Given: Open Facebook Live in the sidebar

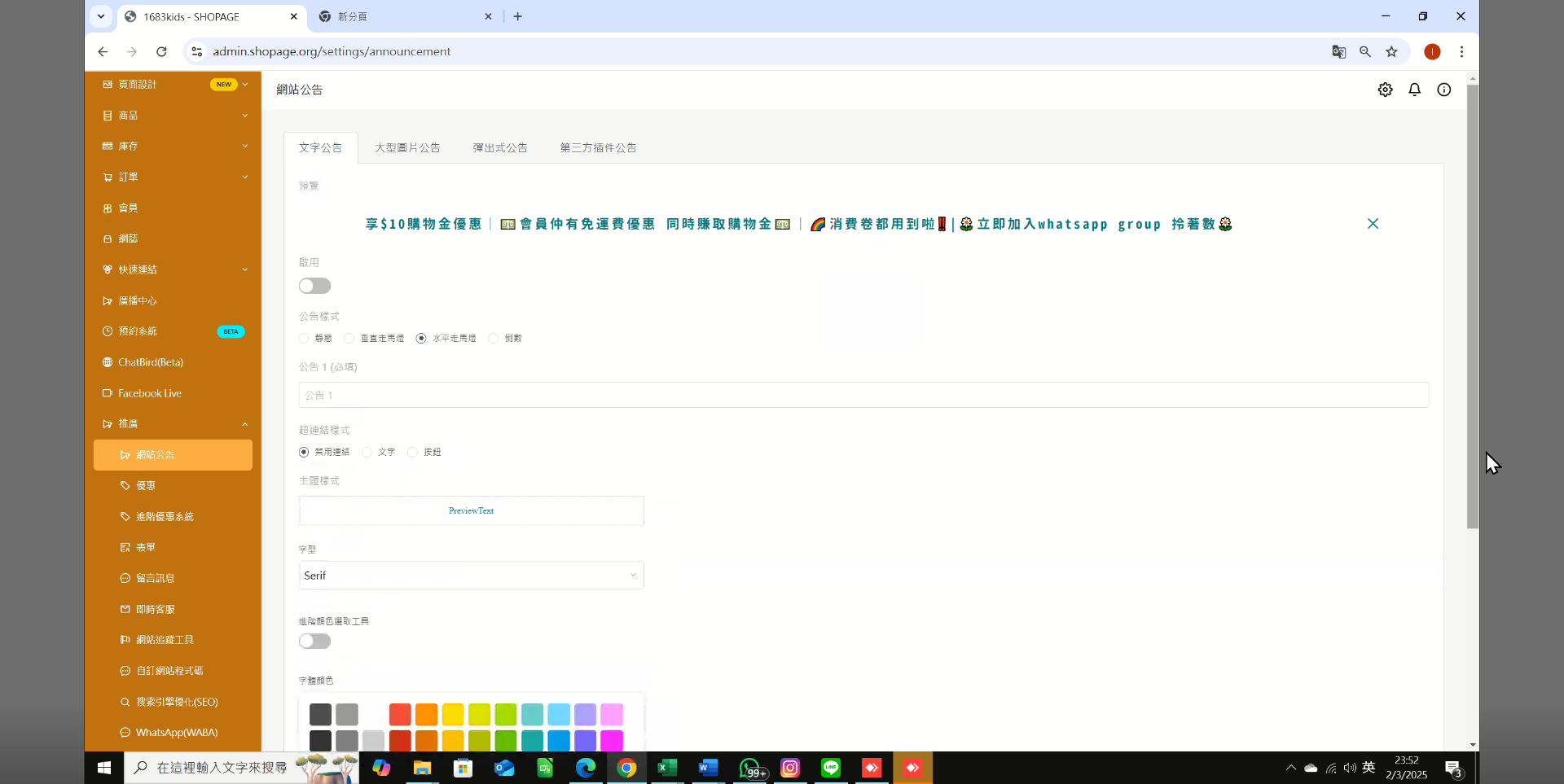Looking at the screenshot, I should [x=173, y=393].
